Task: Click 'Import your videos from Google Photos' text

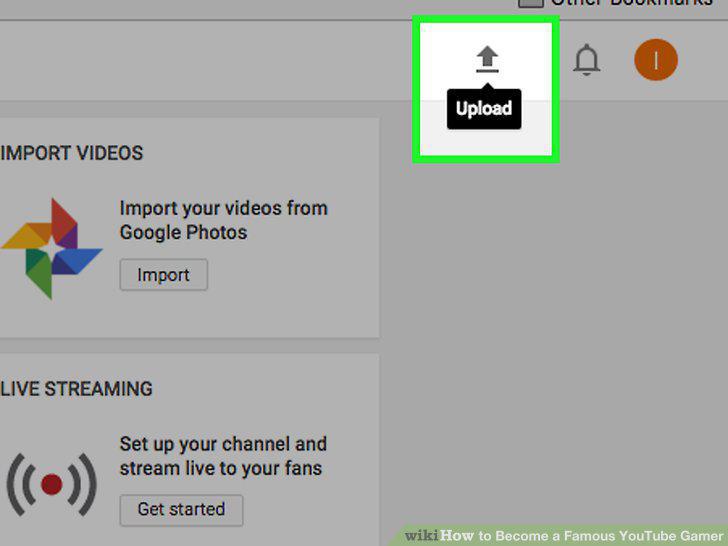Action: pyautogui.click(x=223, y=220)
